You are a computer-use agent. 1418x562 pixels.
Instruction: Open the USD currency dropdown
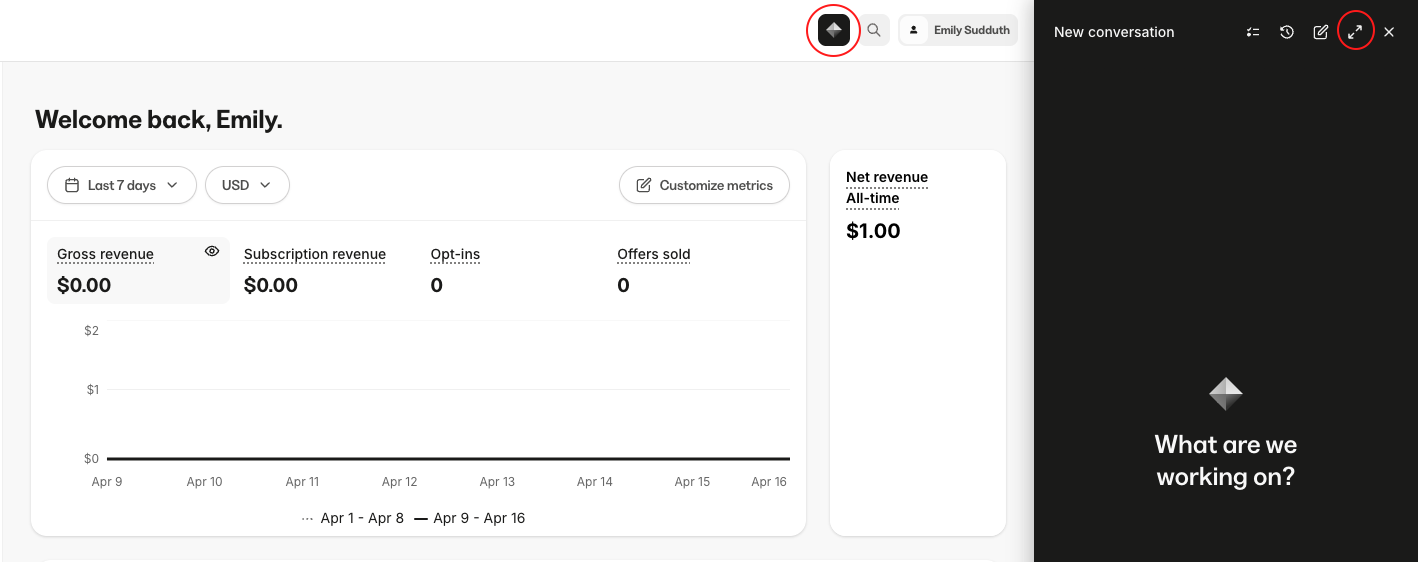tap(247, 185)
